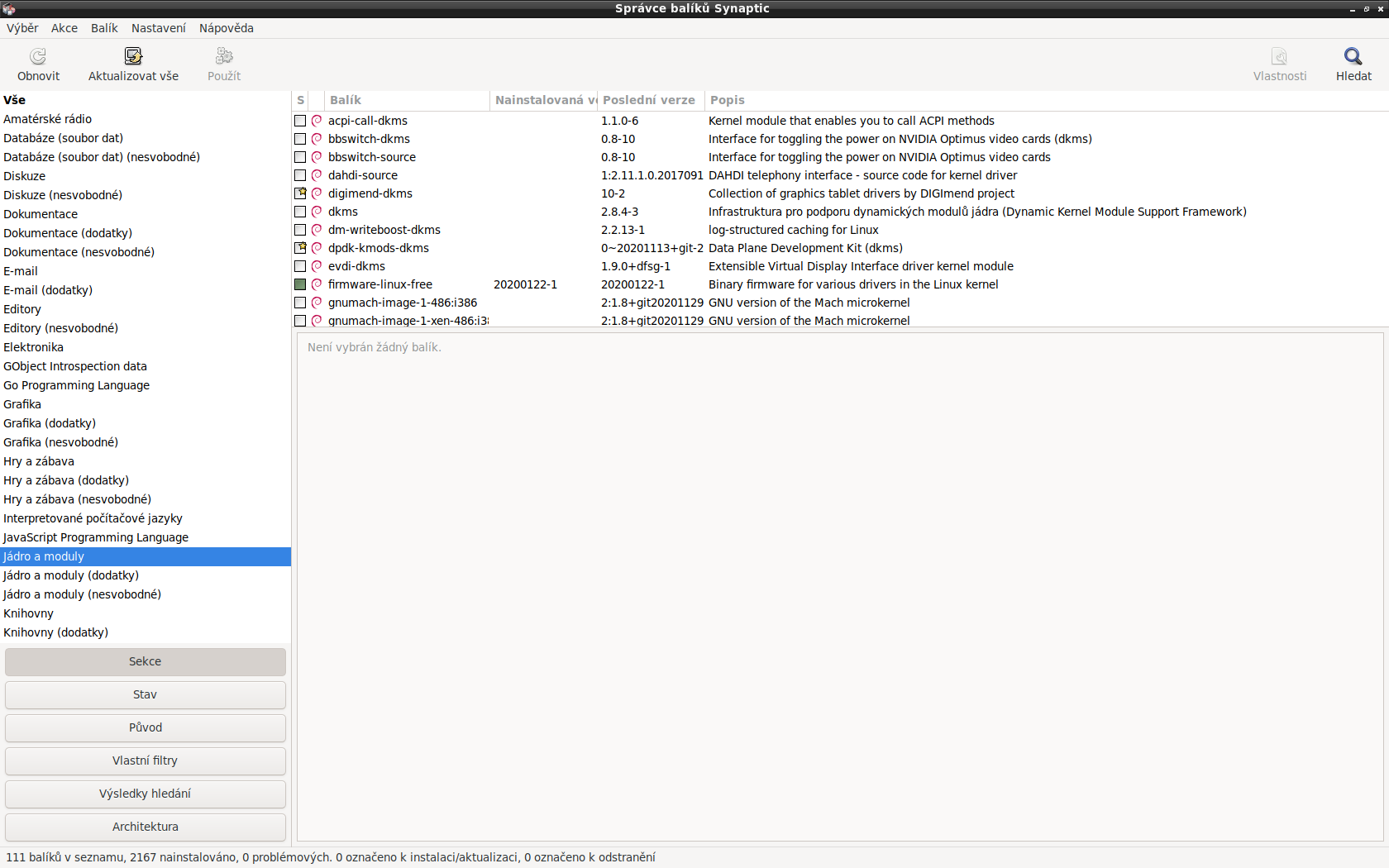Show packages by Původ
The image size is (1389, 868).
coord(146,728)
